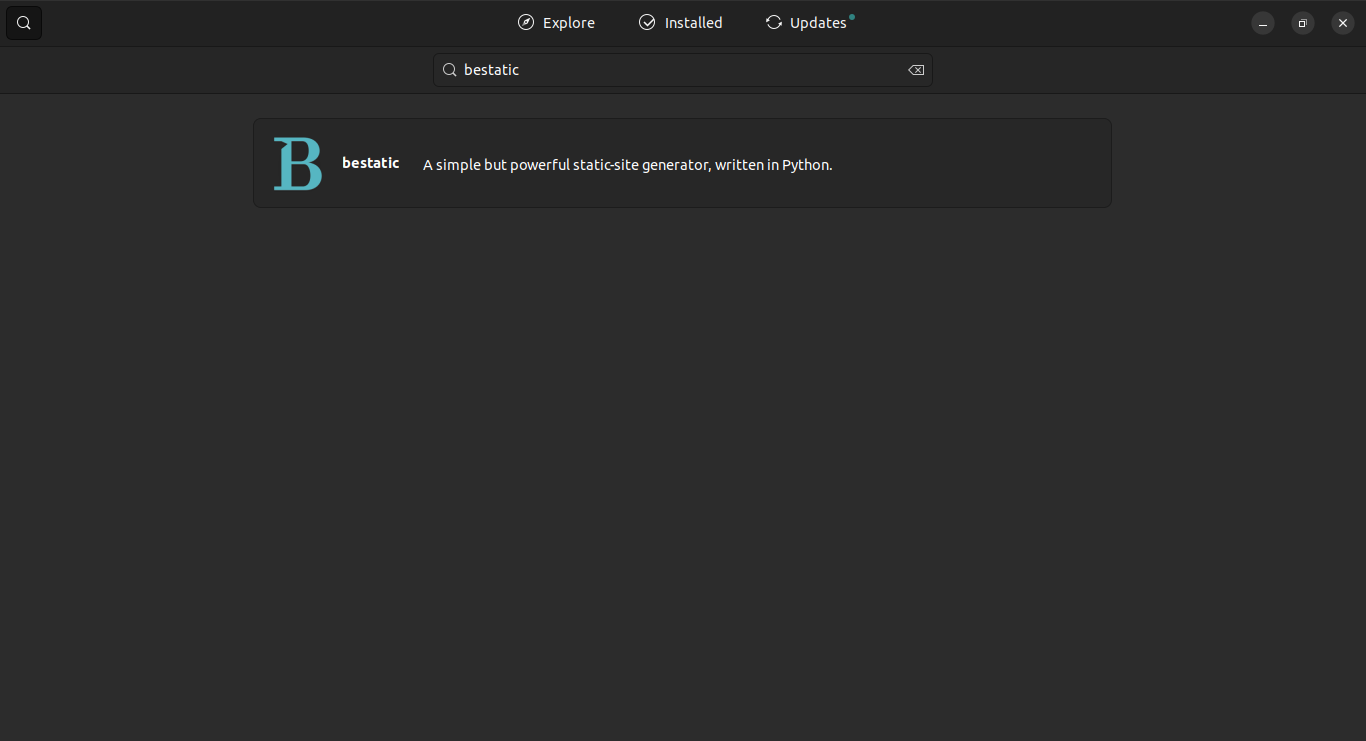1366x741 pixels.
Task: Go to the Updates section
Action: (x=817, y=22)
